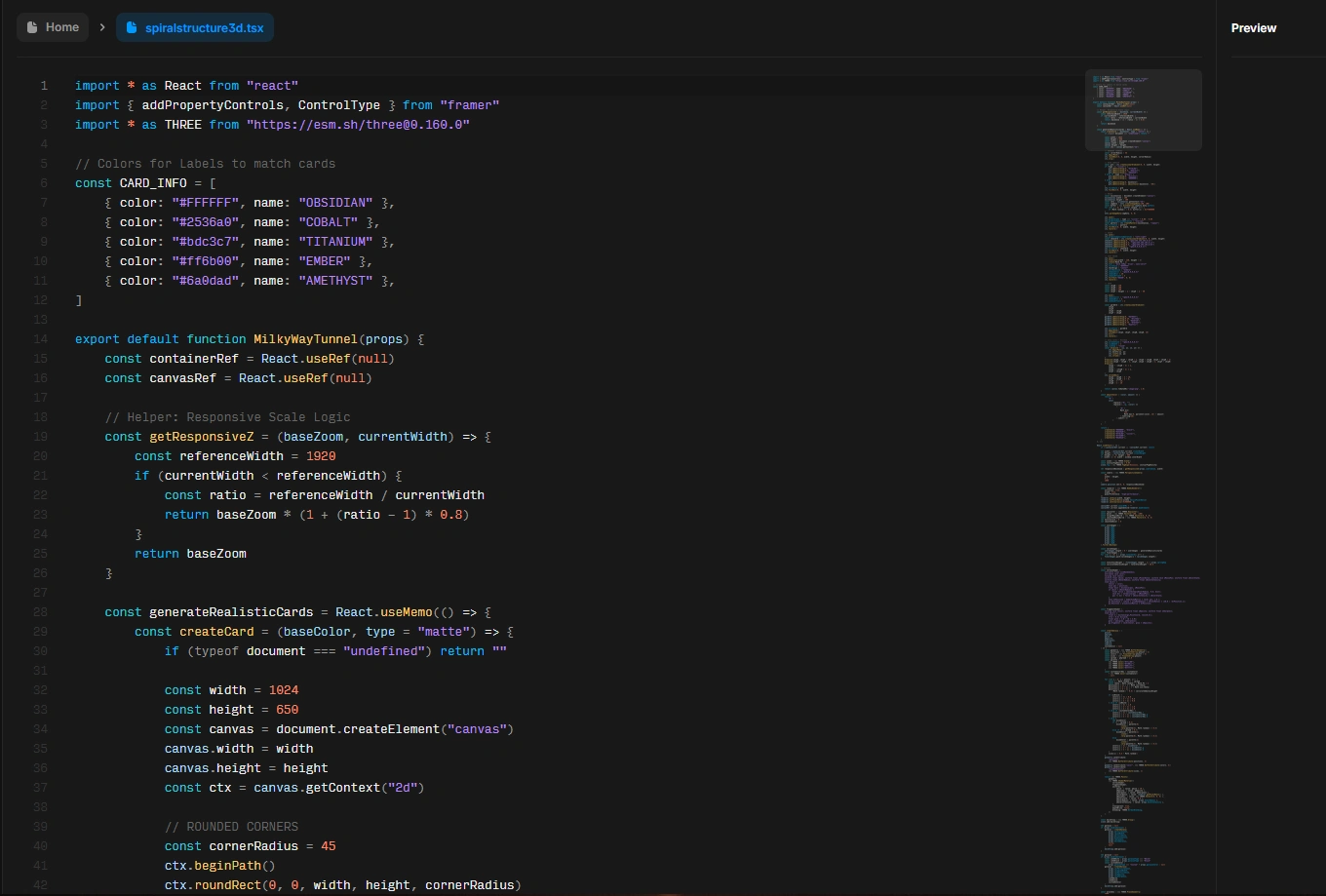Viewport: 1326px width, 896px height.
Task: Click the highlighted viewport in the code minimap
Action: coord(1143,110)
